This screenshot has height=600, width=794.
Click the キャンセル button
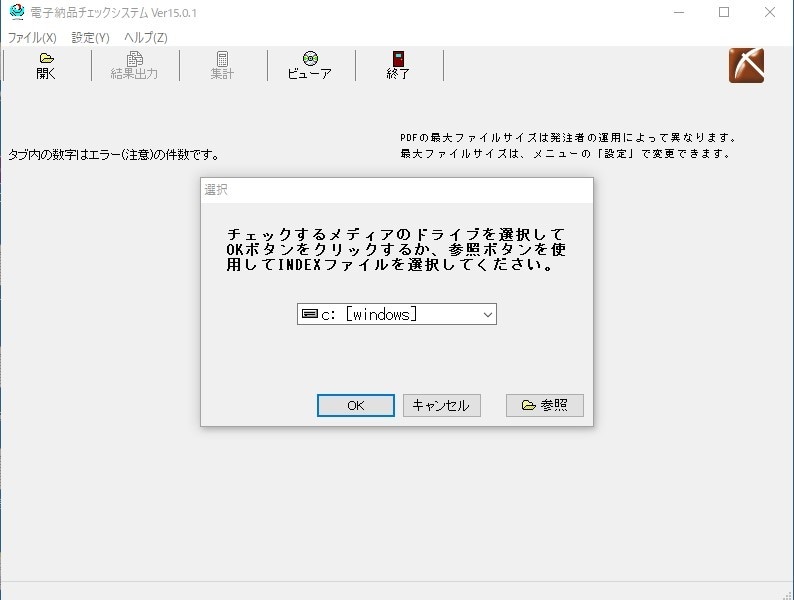[442, 406]
